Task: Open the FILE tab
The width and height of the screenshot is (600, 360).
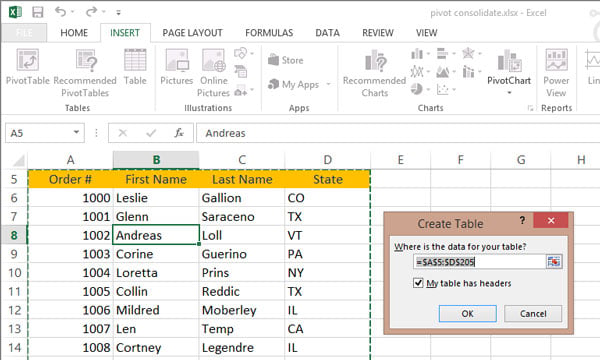Action: coord(24,33)
